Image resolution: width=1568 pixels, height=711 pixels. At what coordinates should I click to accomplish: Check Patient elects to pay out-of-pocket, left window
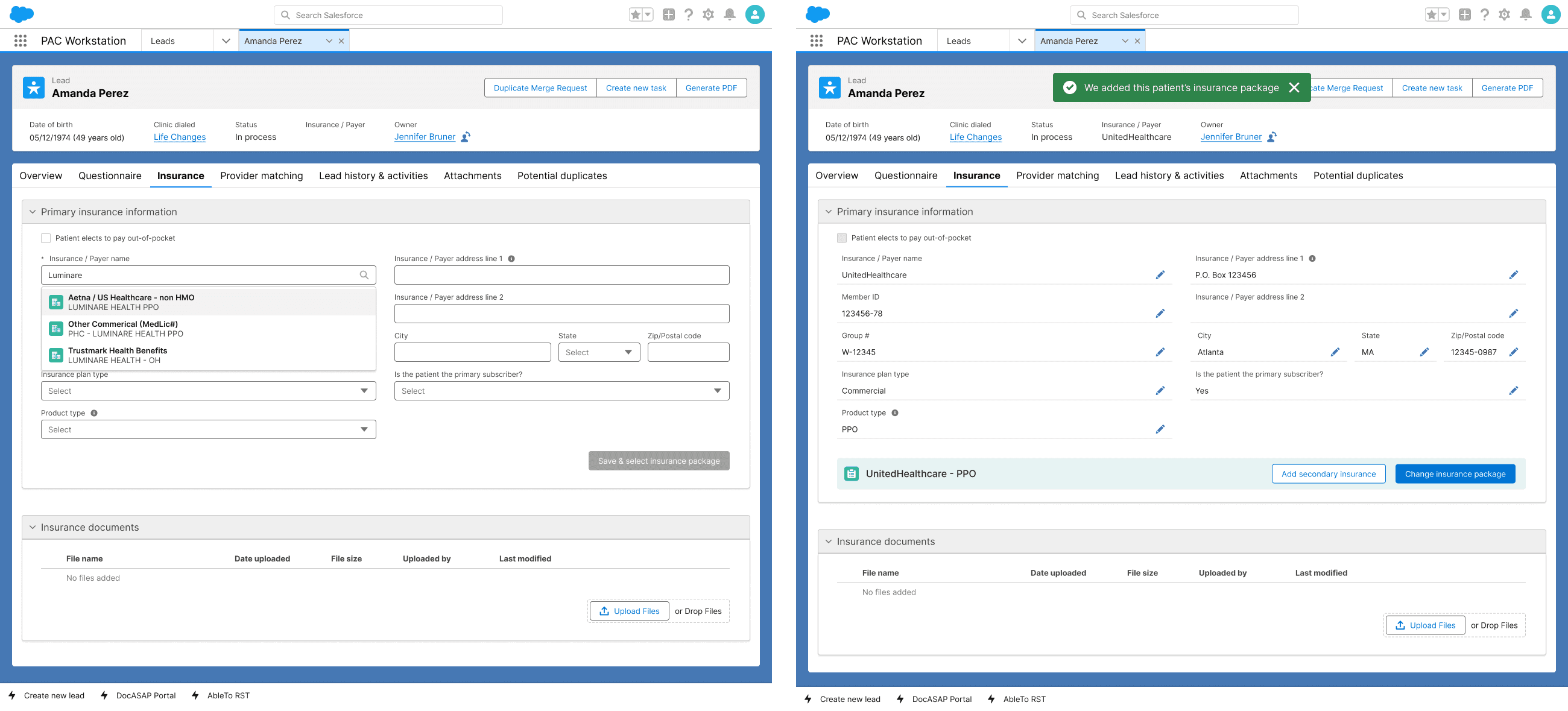click(x=46, y=238)
